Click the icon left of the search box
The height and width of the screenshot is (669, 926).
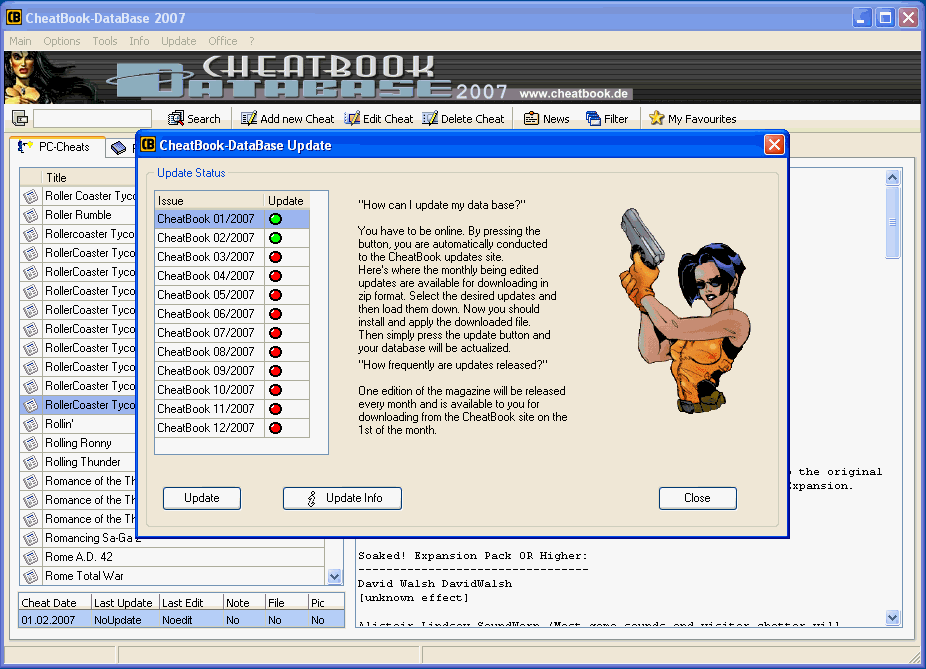[x=20, y=118]
